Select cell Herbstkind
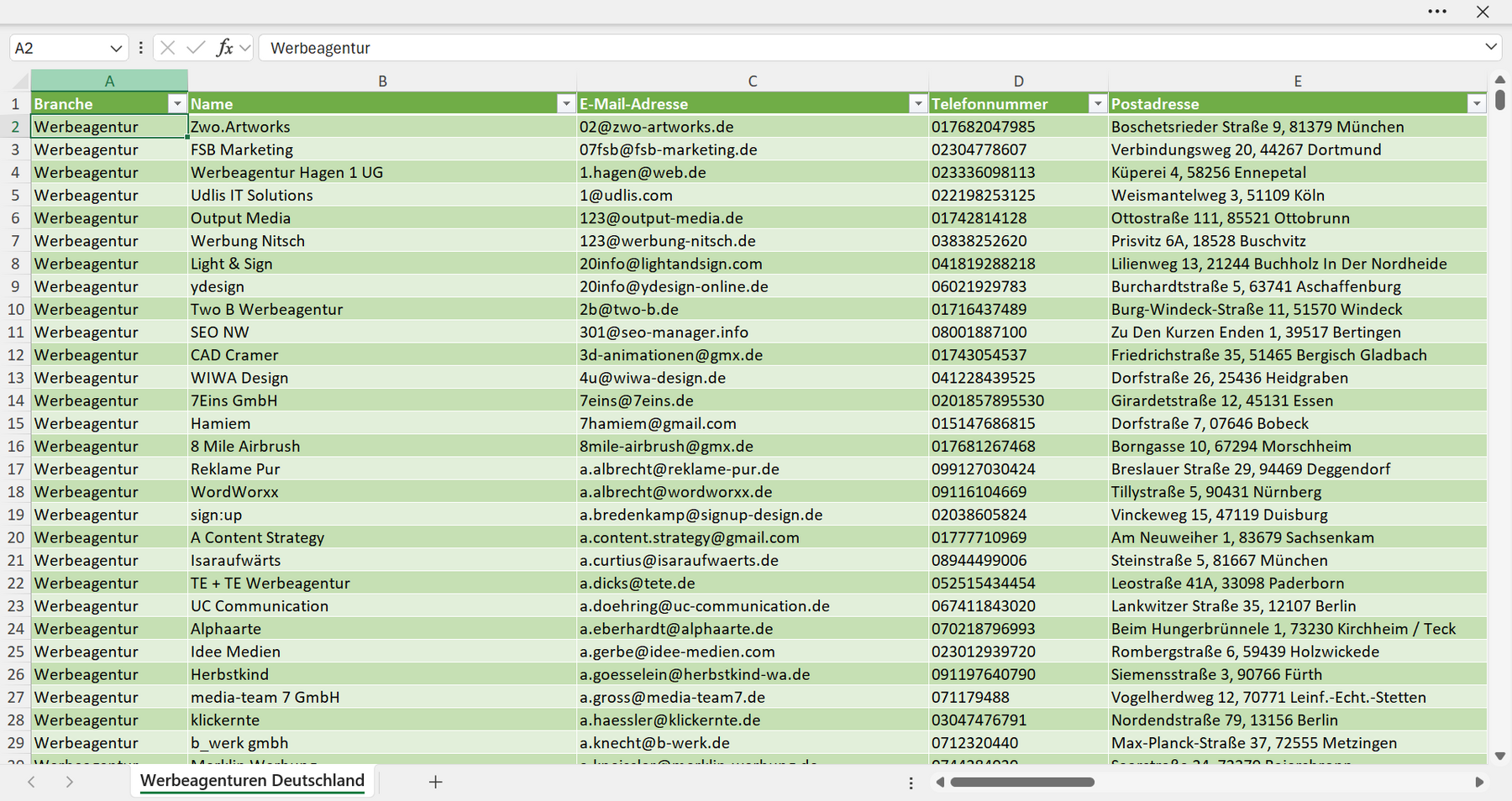 click(382, 674)
